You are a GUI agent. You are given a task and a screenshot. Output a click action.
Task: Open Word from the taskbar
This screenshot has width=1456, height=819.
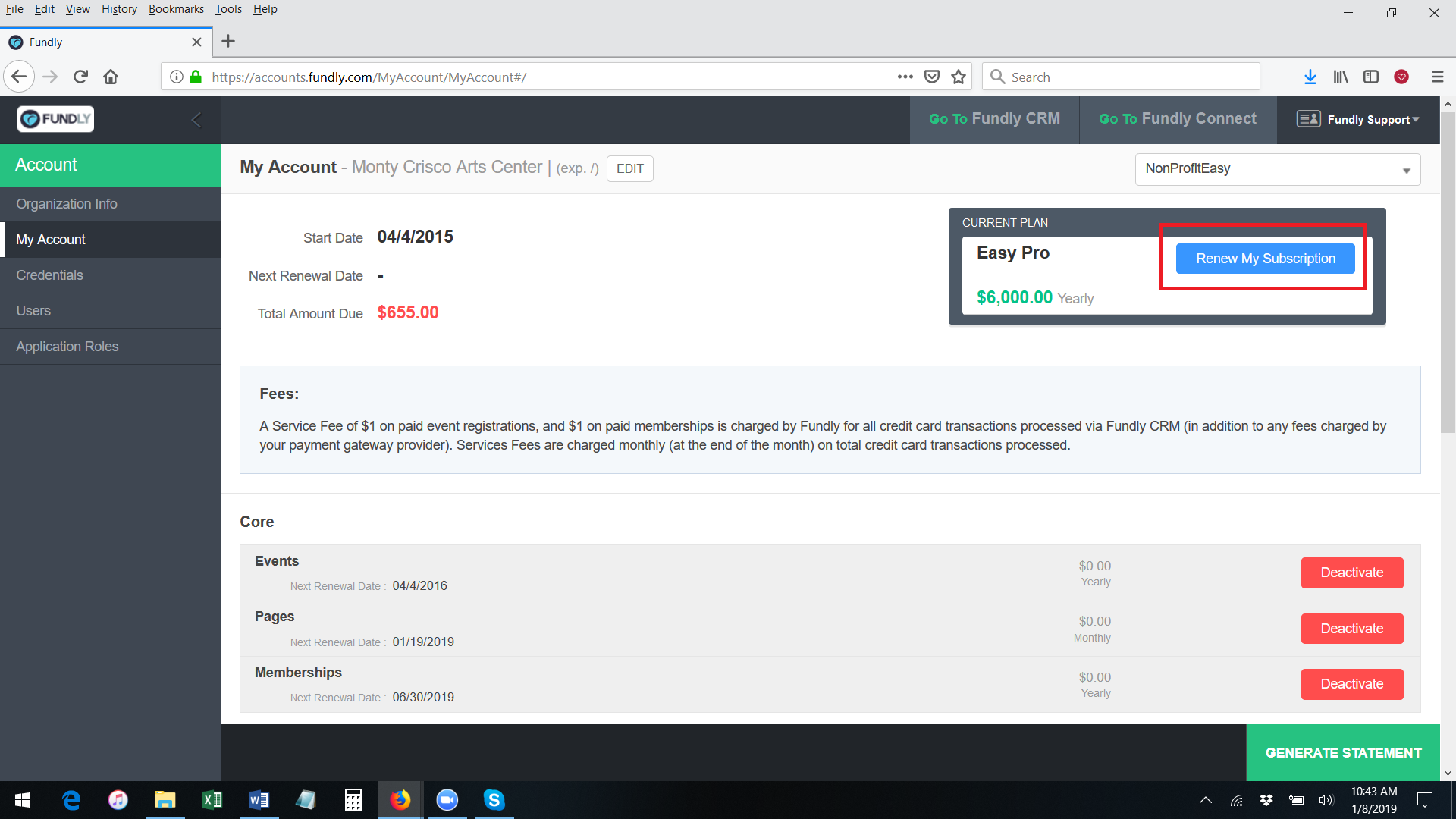click(259, 800)
